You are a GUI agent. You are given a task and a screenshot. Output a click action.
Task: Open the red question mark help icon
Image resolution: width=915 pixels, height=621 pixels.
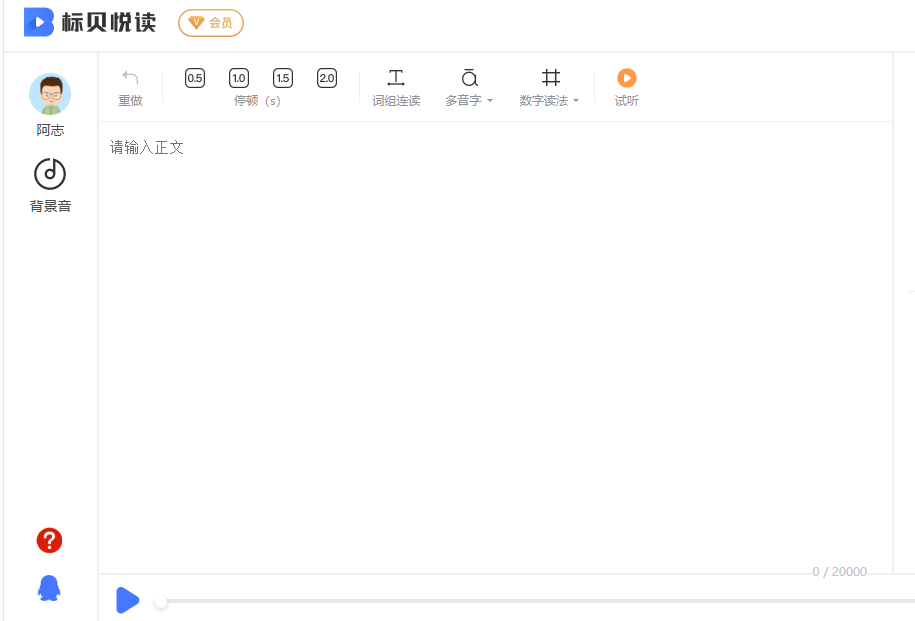(x=50, y=540)
